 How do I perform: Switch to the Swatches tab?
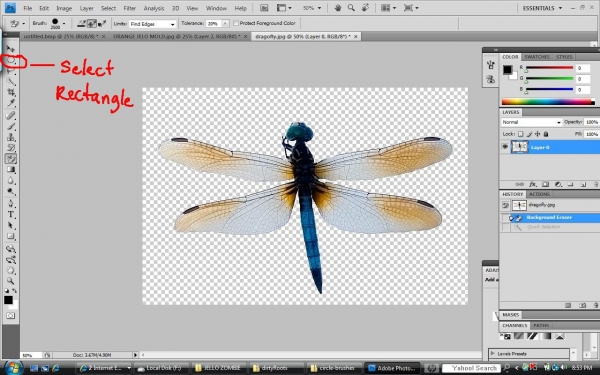click(x=537, y=57)
